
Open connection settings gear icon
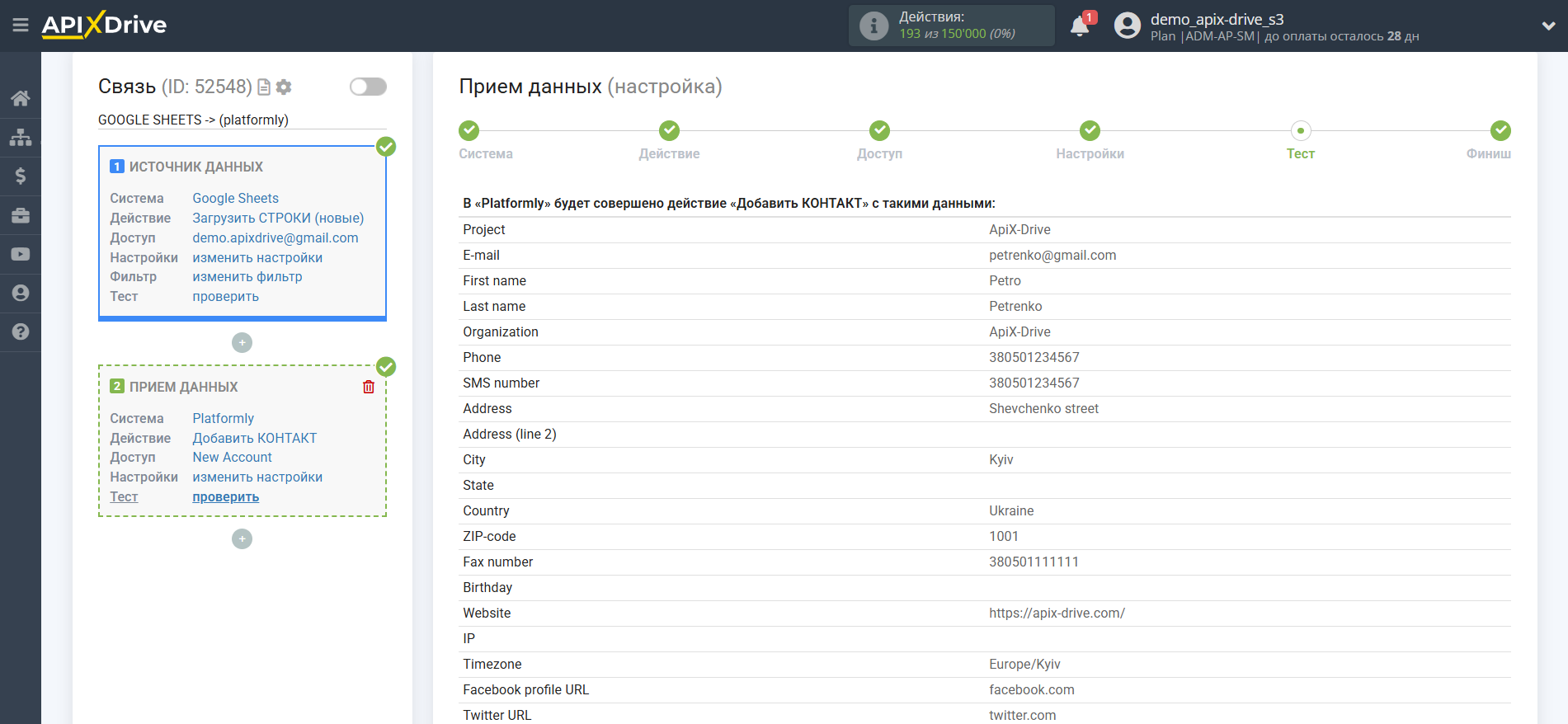click(284, 87)
